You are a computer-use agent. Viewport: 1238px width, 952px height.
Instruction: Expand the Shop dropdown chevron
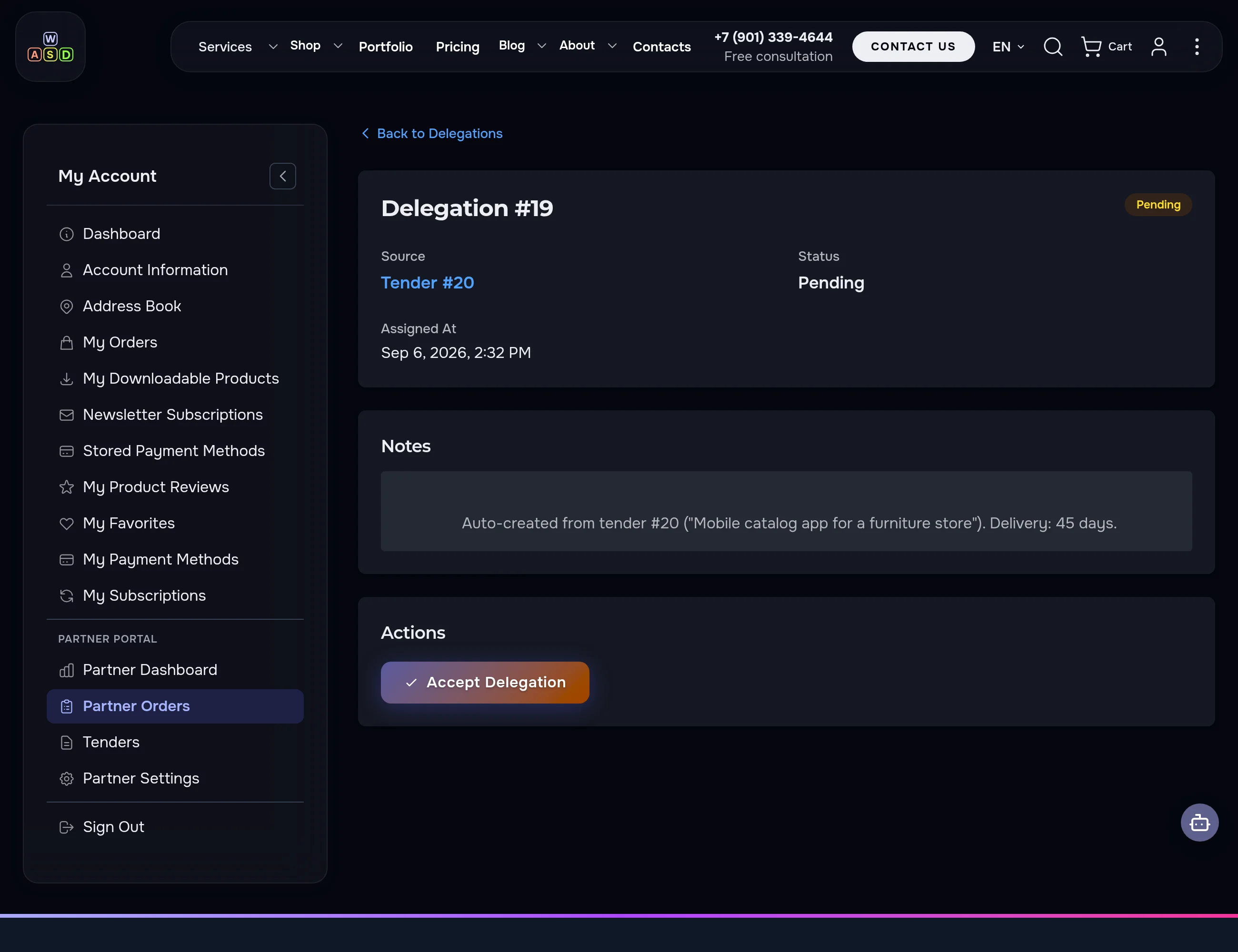pos(338,46)
